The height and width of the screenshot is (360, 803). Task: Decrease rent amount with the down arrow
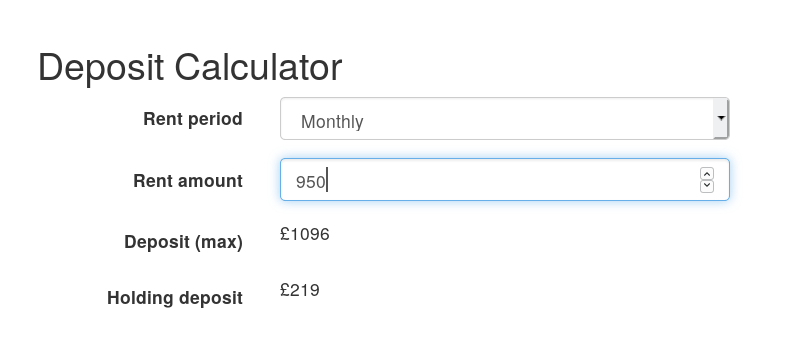pyautogui.click(x=707, y=186)
